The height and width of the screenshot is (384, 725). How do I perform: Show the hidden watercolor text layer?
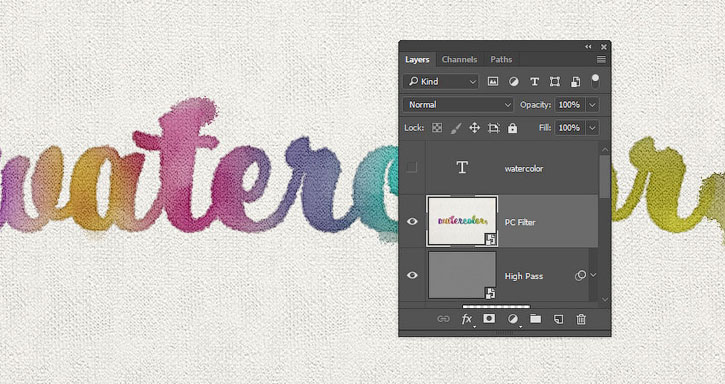pos(412,167)
